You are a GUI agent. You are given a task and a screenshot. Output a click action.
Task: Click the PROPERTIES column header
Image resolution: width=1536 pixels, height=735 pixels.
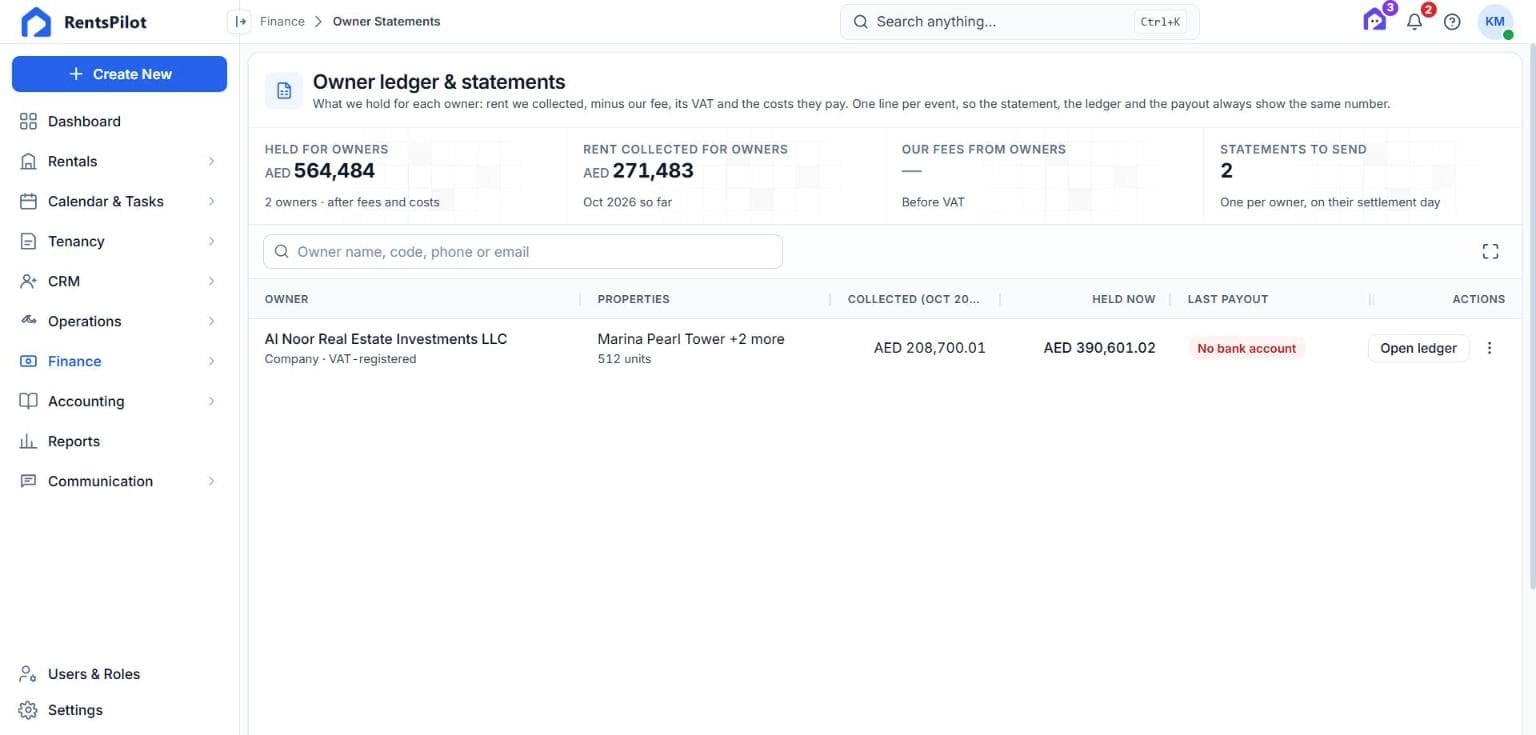point(633,299)
